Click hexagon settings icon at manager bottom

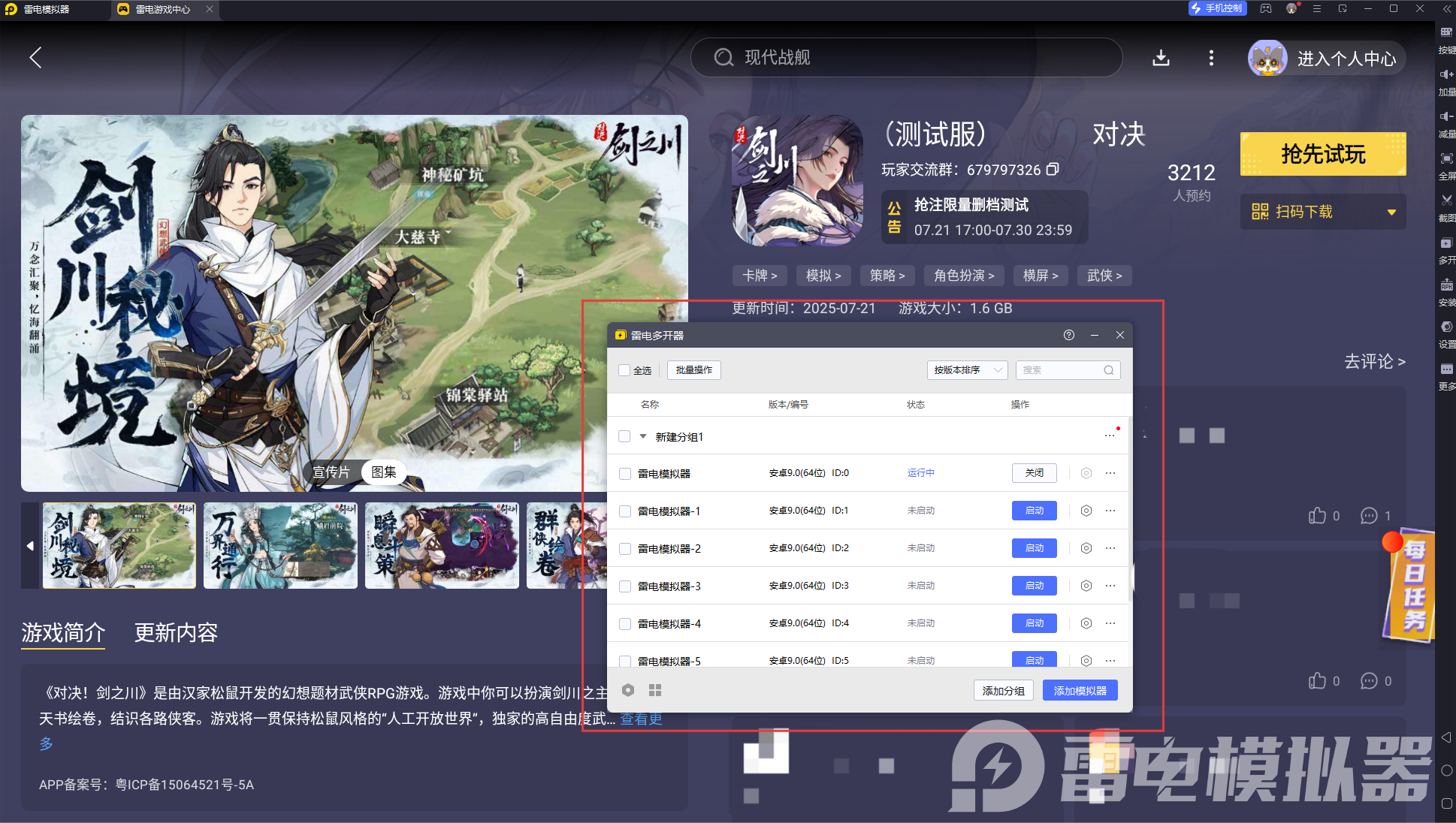point(628,690)
